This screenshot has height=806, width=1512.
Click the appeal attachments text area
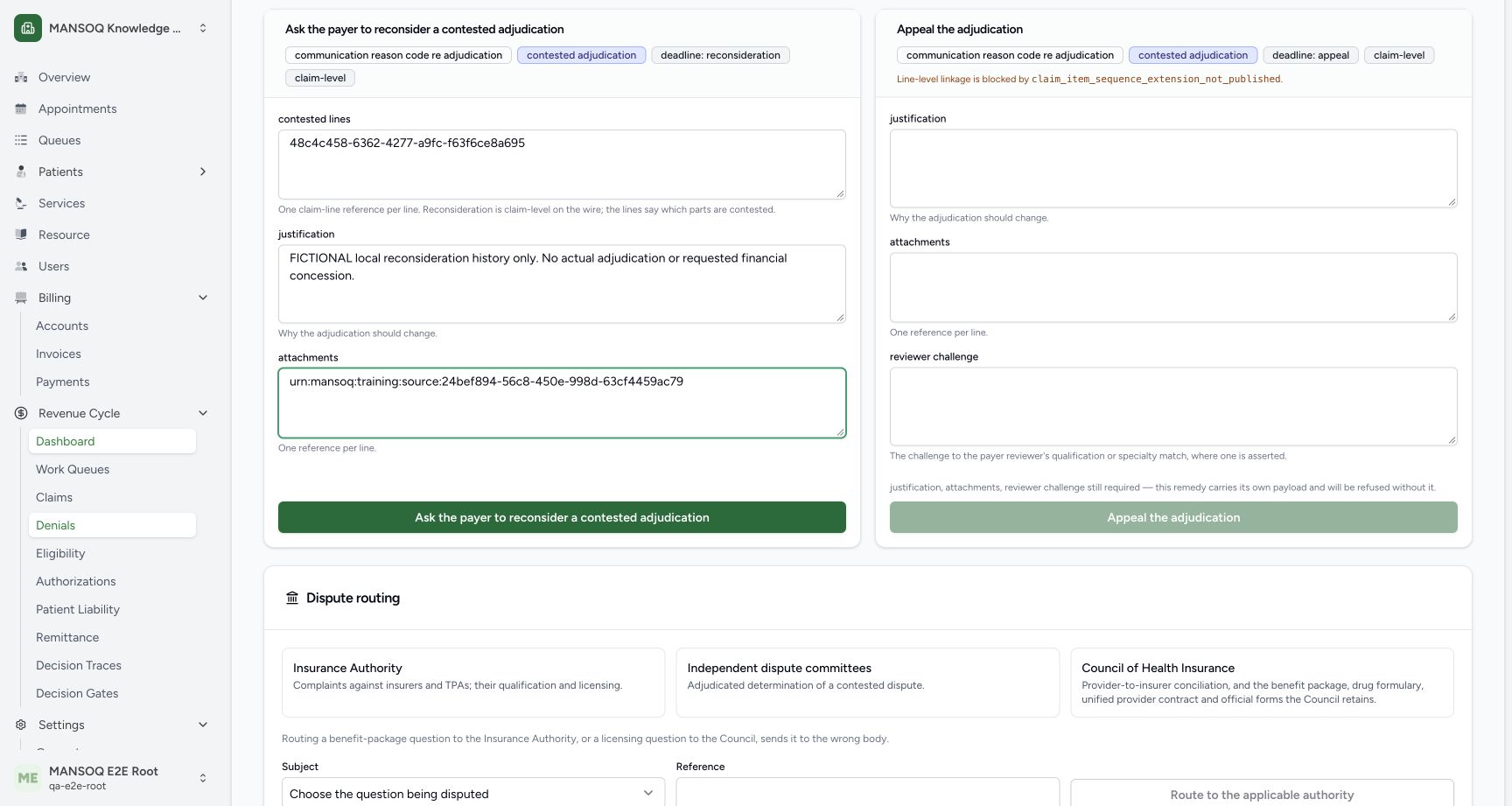click(x=1173, y=287)
